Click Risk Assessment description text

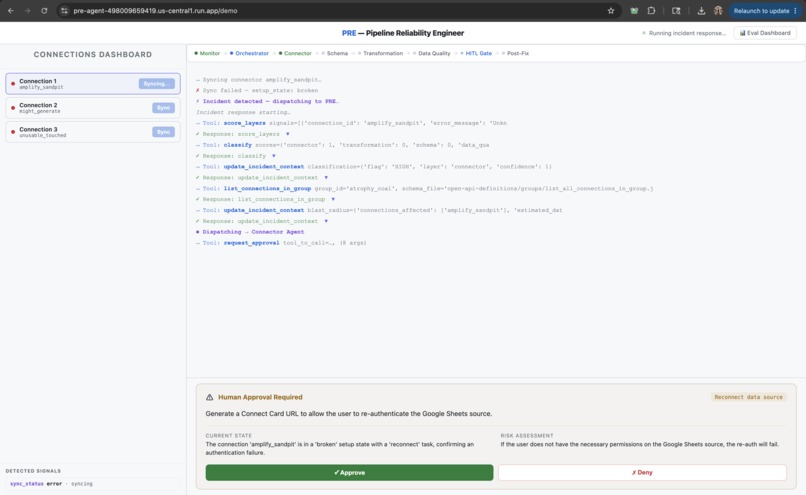click(639, 444)
